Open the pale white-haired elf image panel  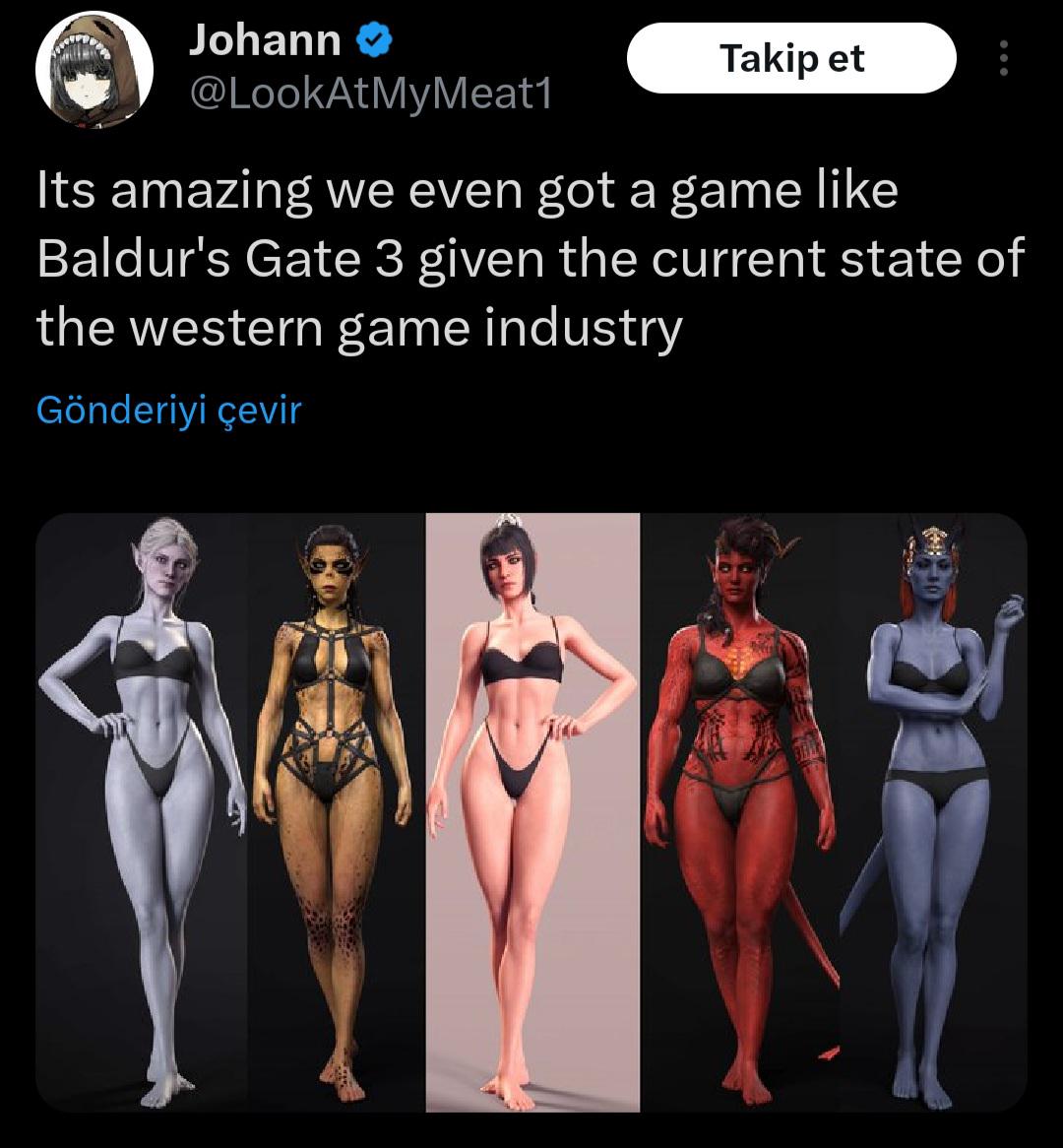click(141, 812)
